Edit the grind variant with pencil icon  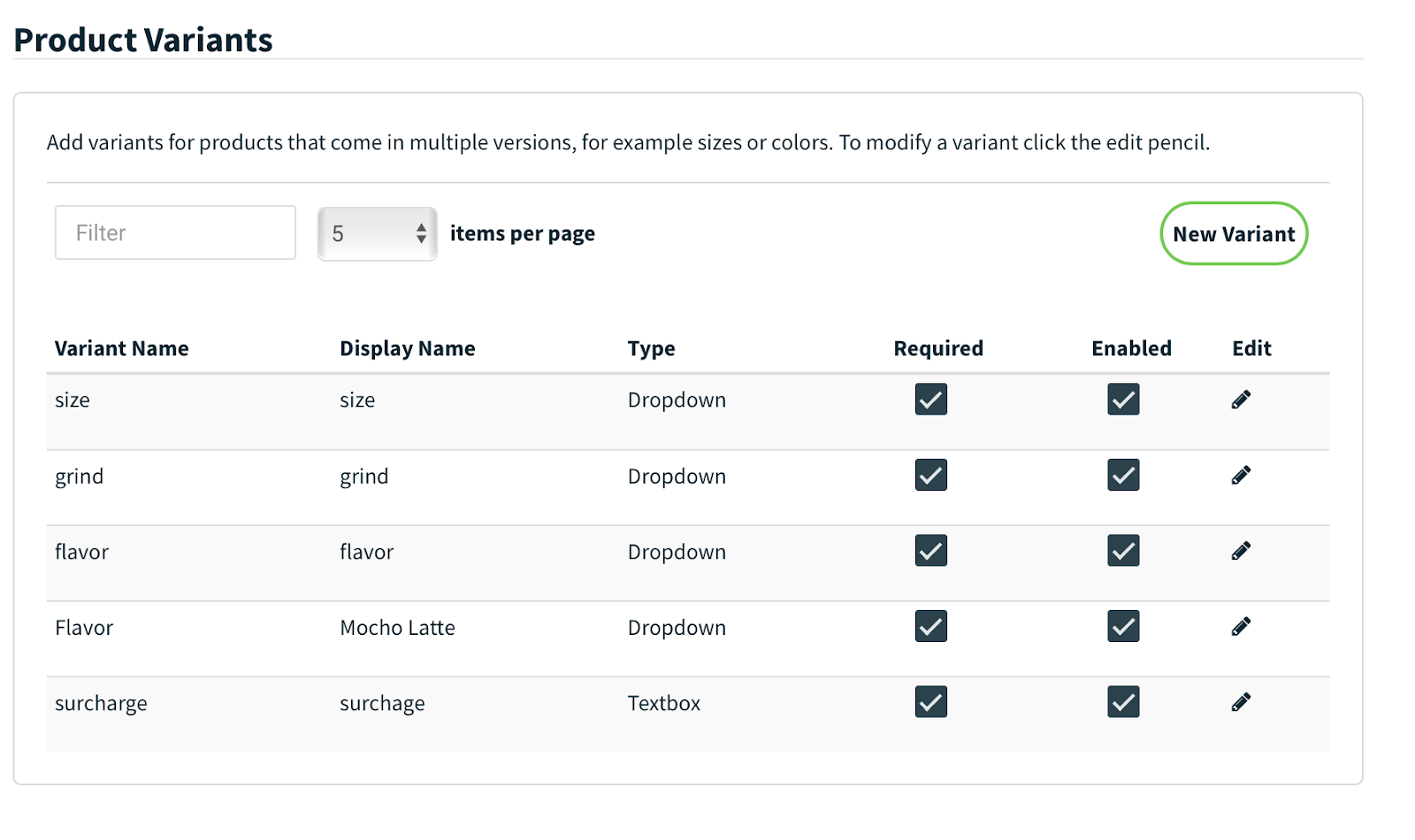1241,476
